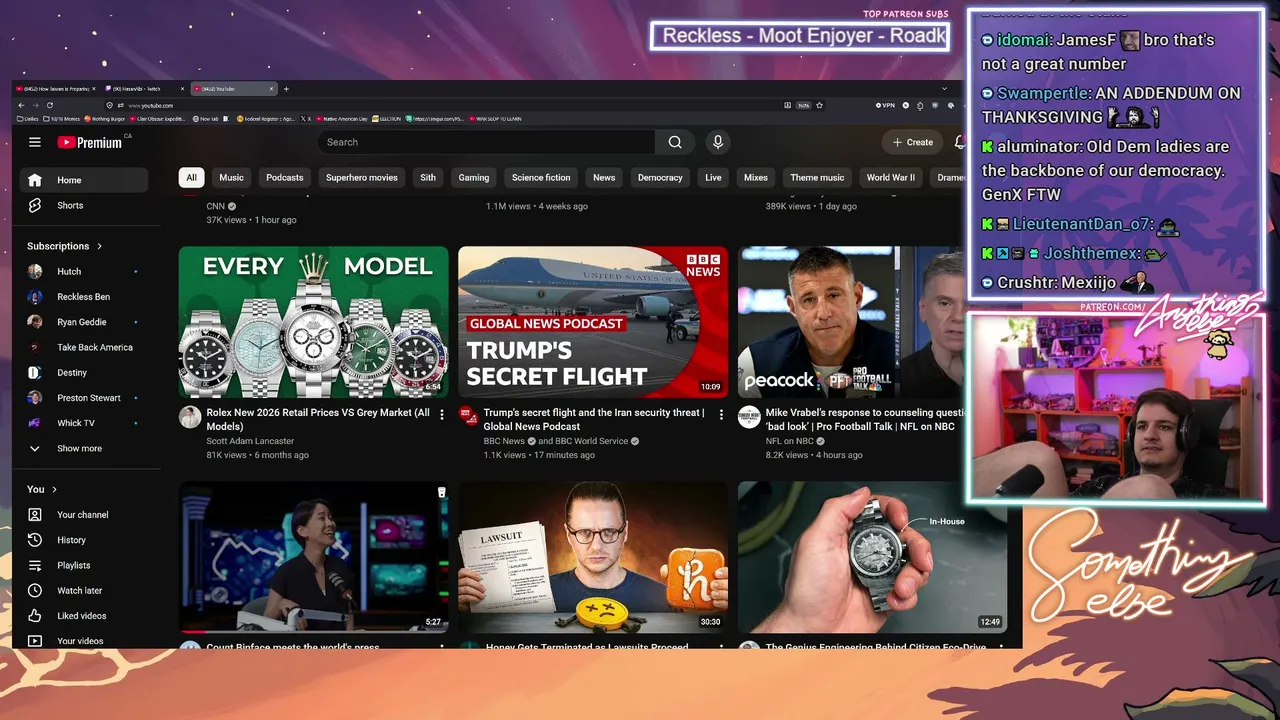Go back using the browser back arrow
1280x720 pixels.
(22, 105)
